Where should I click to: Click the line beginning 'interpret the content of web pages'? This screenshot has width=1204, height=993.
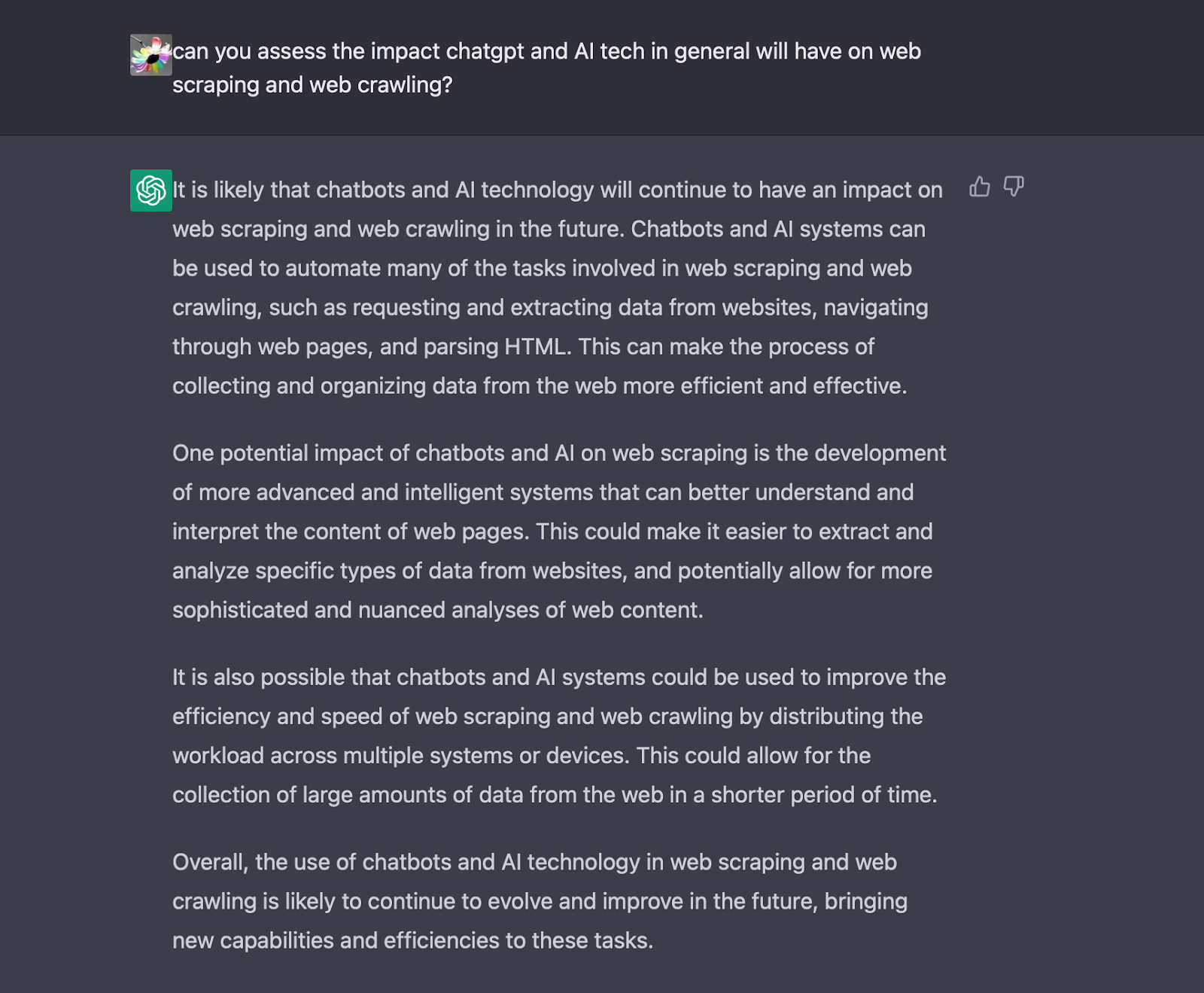[x=552, y=532]
